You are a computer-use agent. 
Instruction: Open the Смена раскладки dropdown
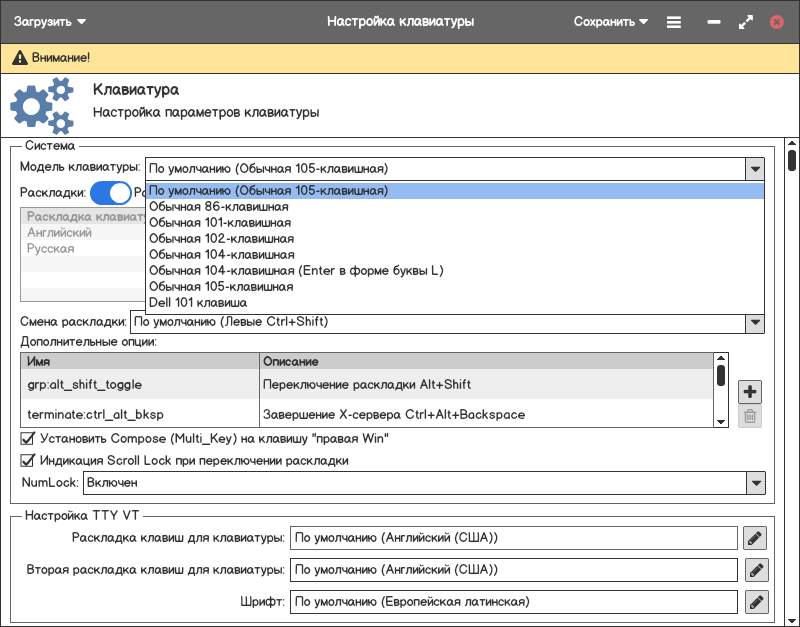(755, 322)
